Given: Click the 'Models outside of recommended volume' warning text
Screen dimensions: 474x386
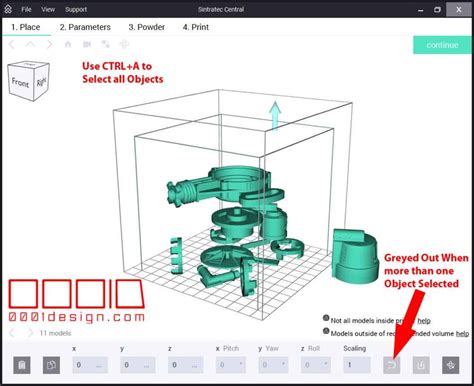Looking at the screenshot, I should (392, 333).
